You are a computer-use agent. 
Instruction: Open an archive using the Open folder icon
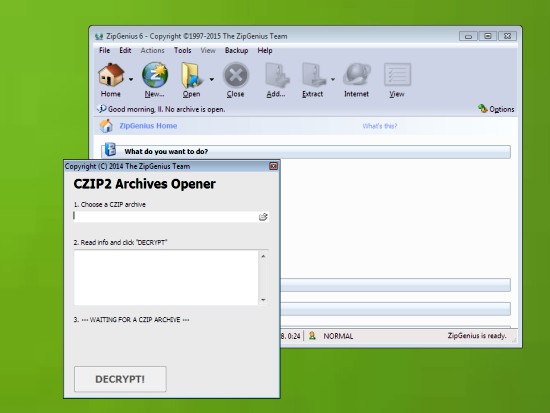[192, 75]
